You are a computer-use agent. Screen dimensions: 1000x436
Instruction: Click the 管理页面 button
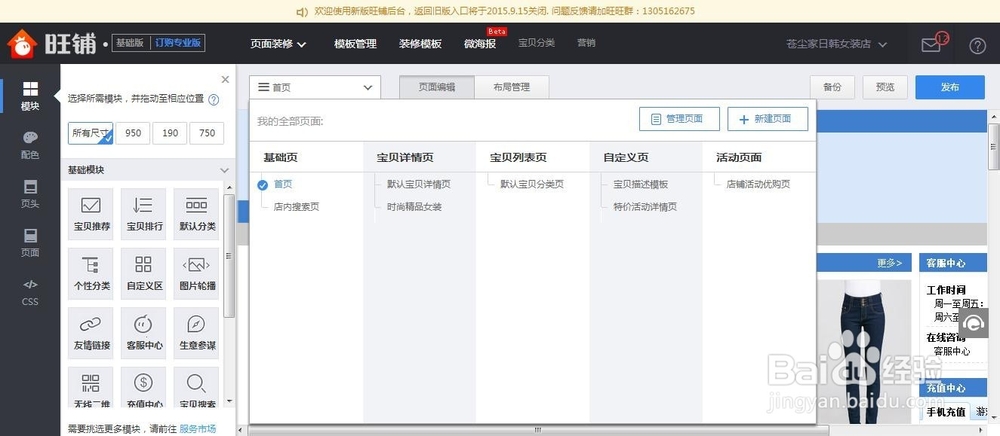click(x=679, y=119)
